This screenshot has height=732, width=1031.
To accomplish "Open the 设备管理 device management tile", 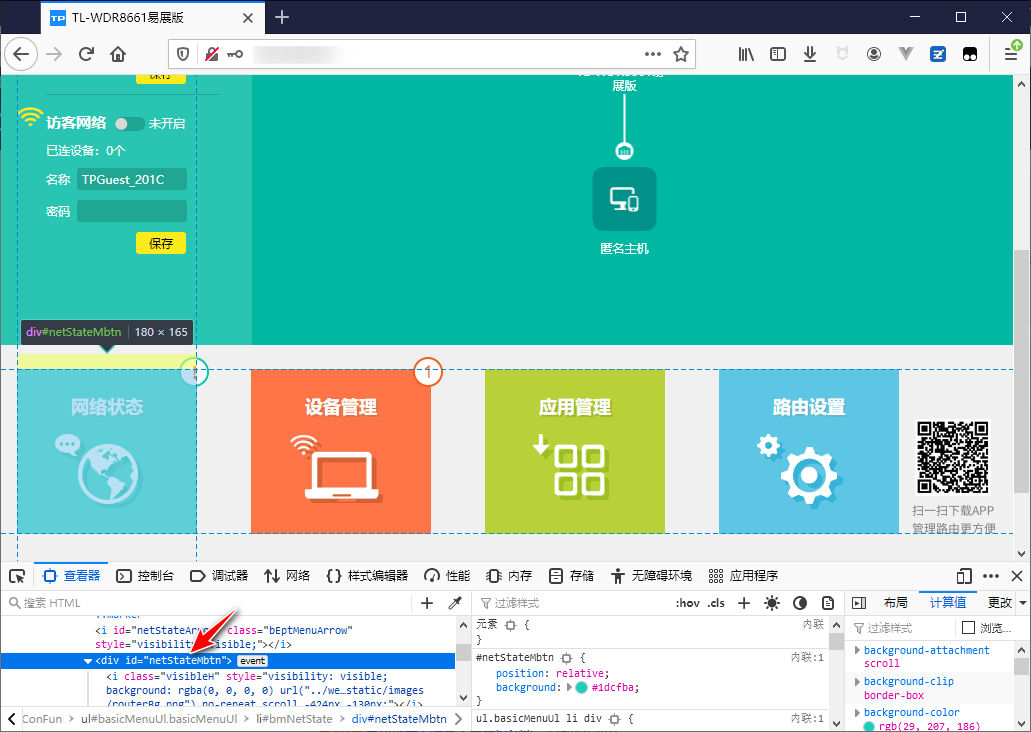I will tap(341, 451).
